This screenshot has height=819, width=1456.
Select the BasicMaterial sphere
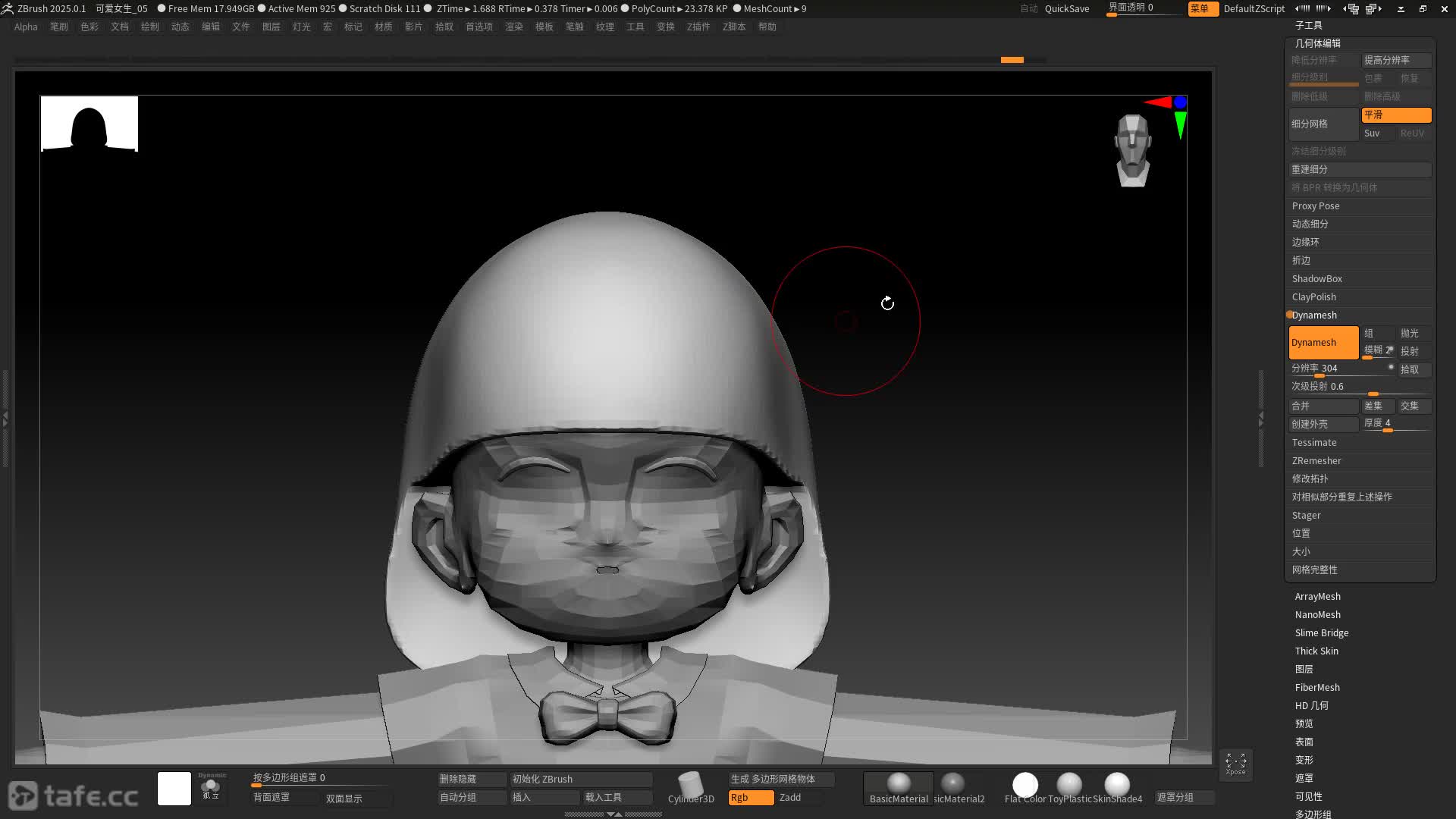tap(899, 788)
